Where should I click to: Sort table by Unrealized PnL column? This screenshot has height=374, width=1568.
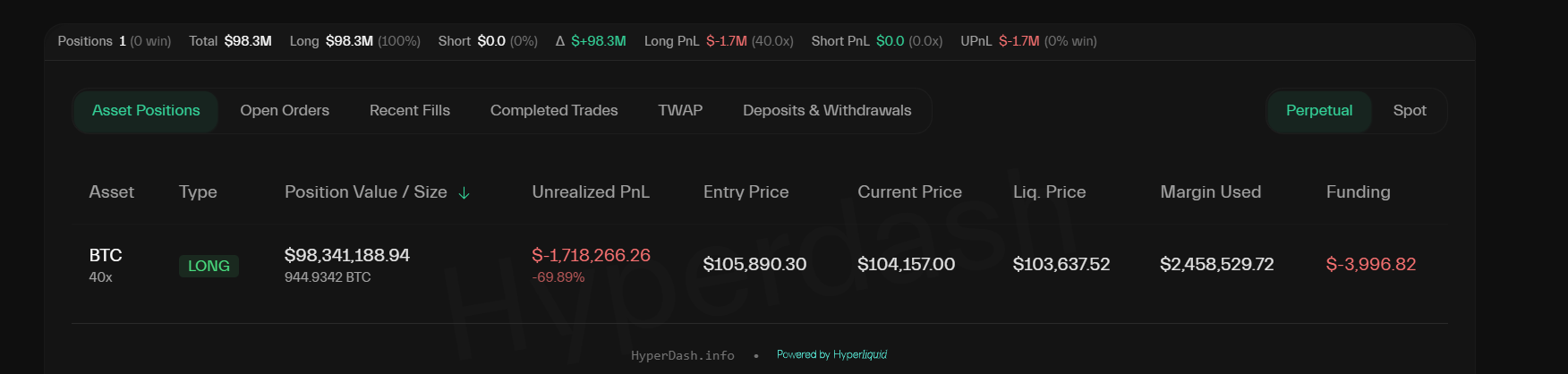pyautogui.click(x=590, y=192)
